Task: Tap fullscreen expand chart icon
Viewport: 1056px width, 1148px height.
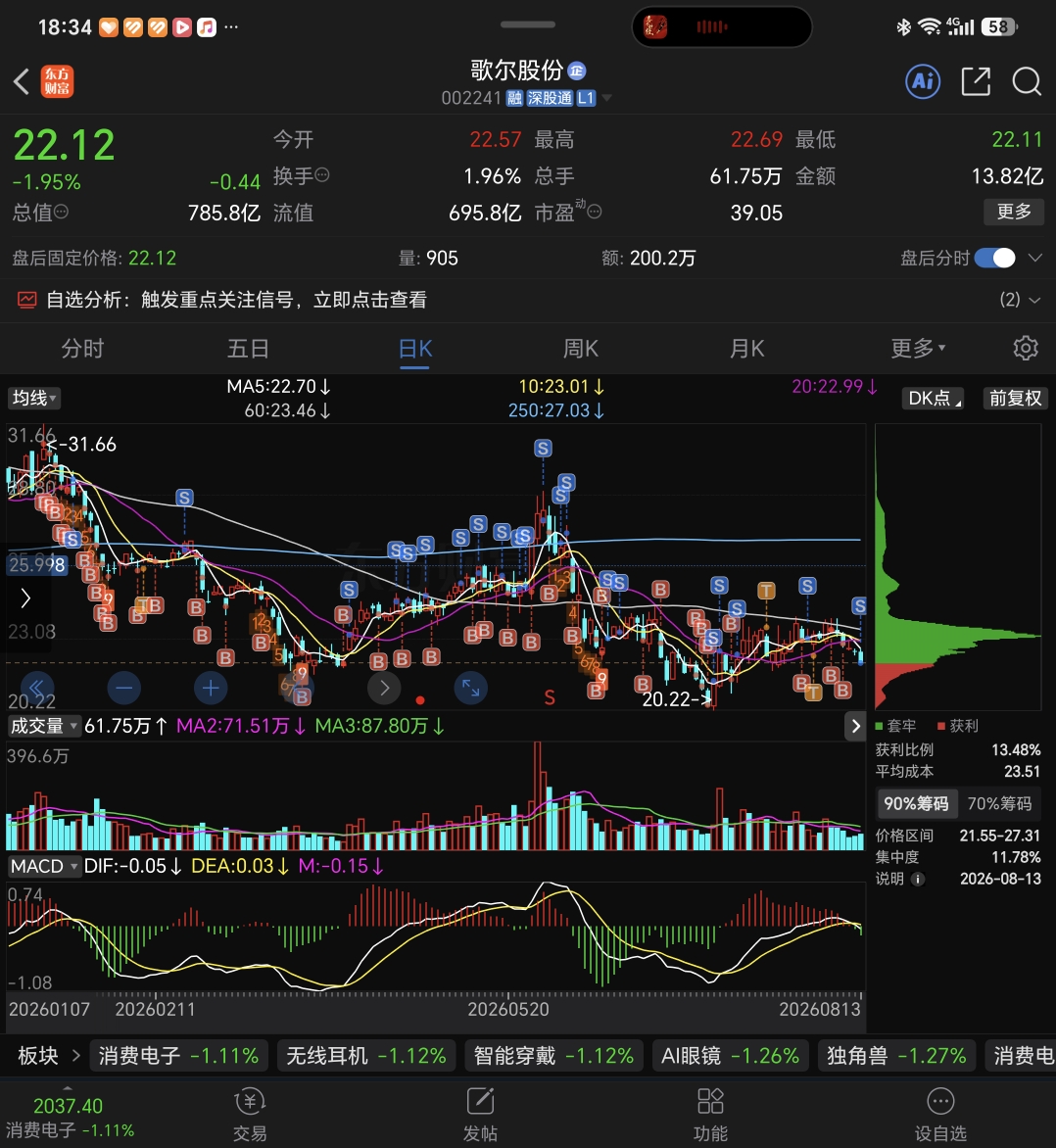Action: 471,689
